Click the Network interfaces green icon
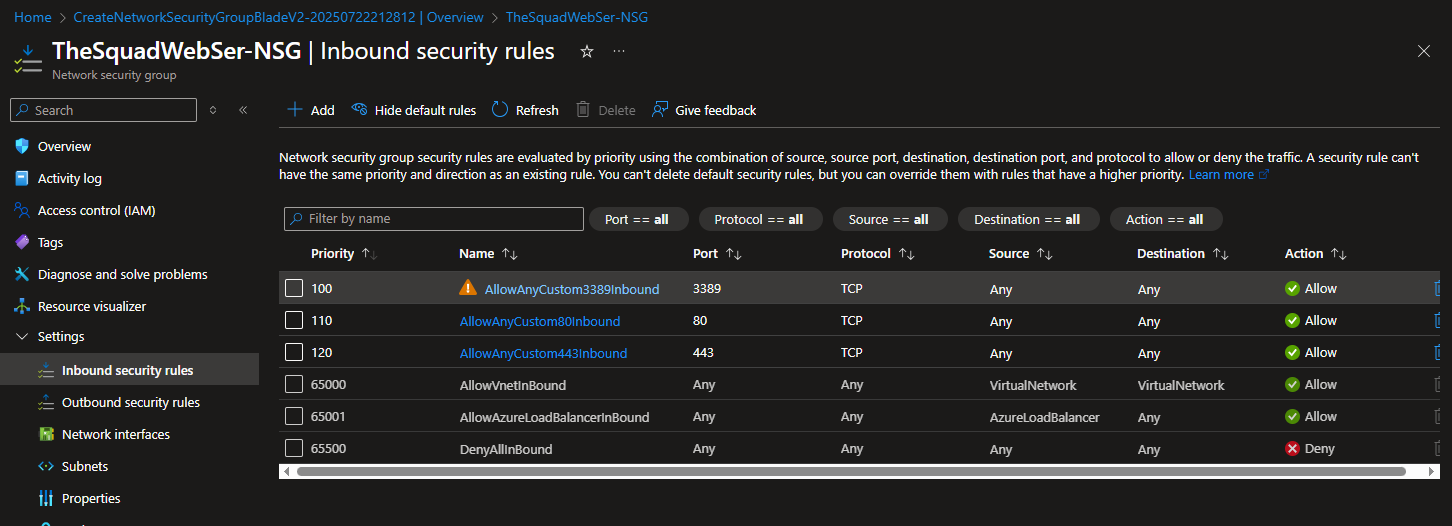1452x526 pixels. [46, 434]
